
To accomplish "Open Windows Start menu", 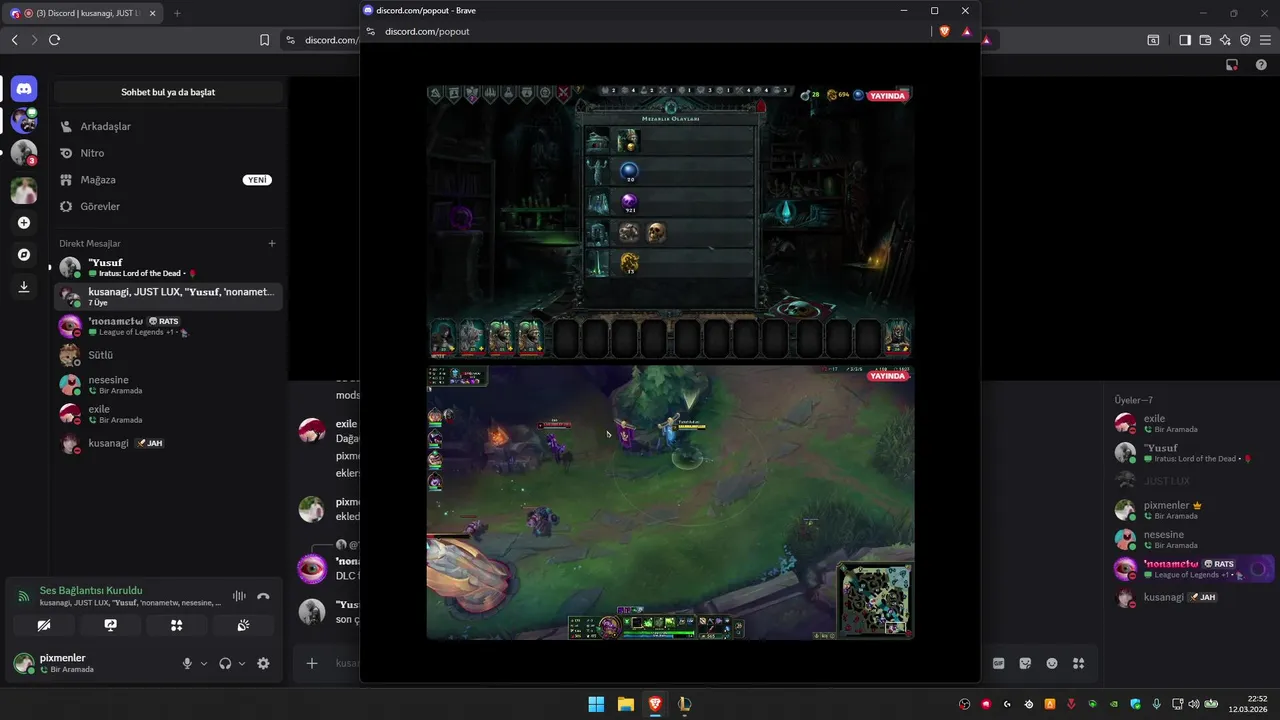I will [596, 704].
